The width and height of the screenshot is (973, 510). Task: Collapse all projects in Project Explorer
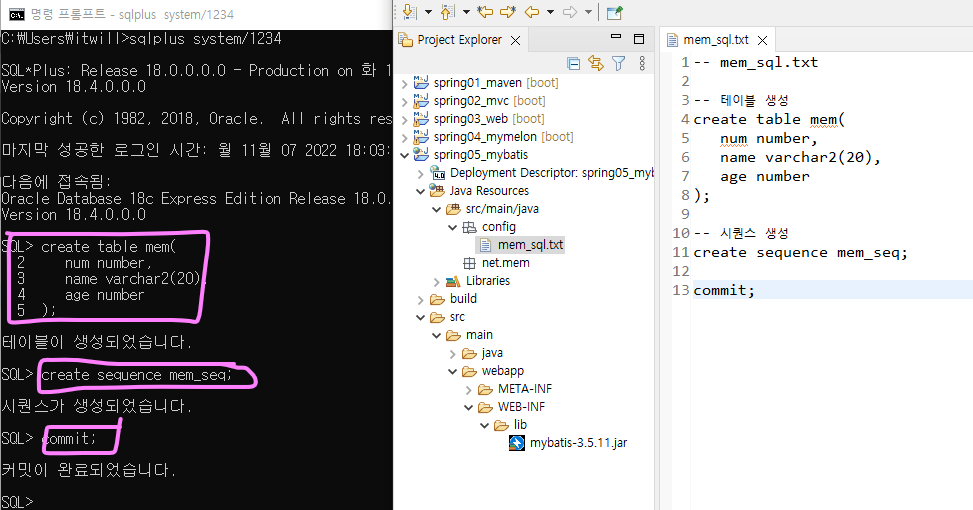574,63
